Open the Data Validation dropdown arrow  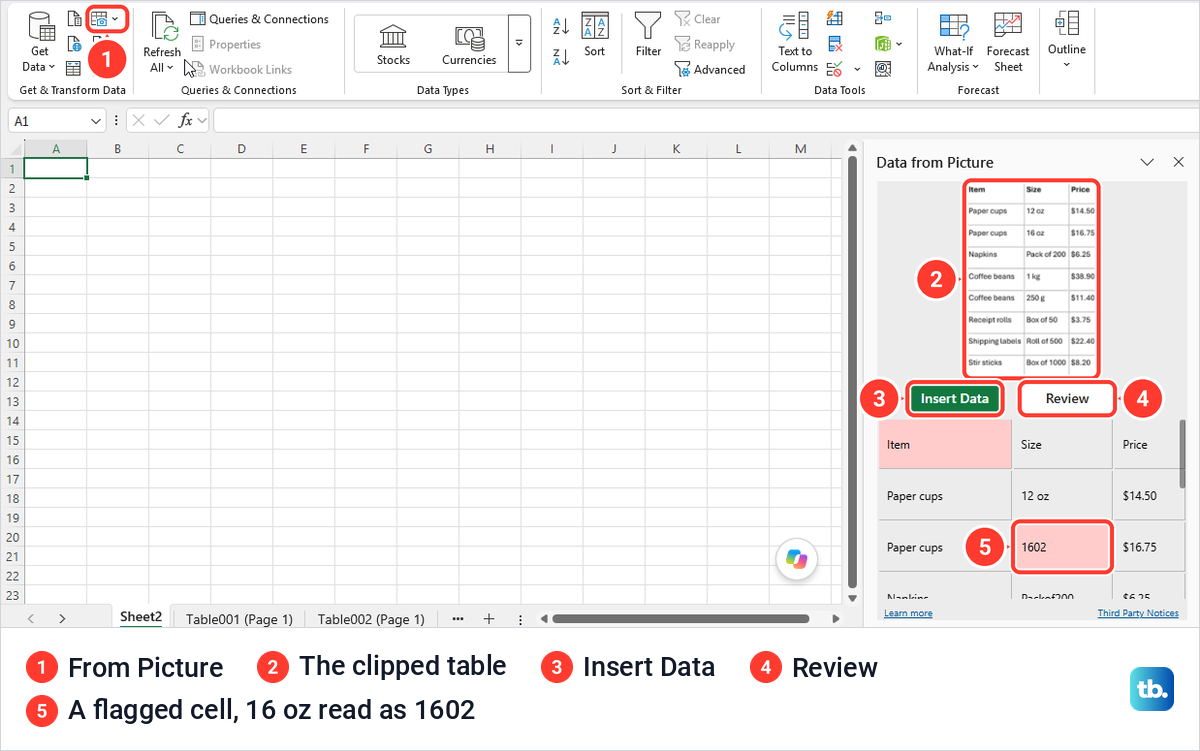[x=857, y=69]
